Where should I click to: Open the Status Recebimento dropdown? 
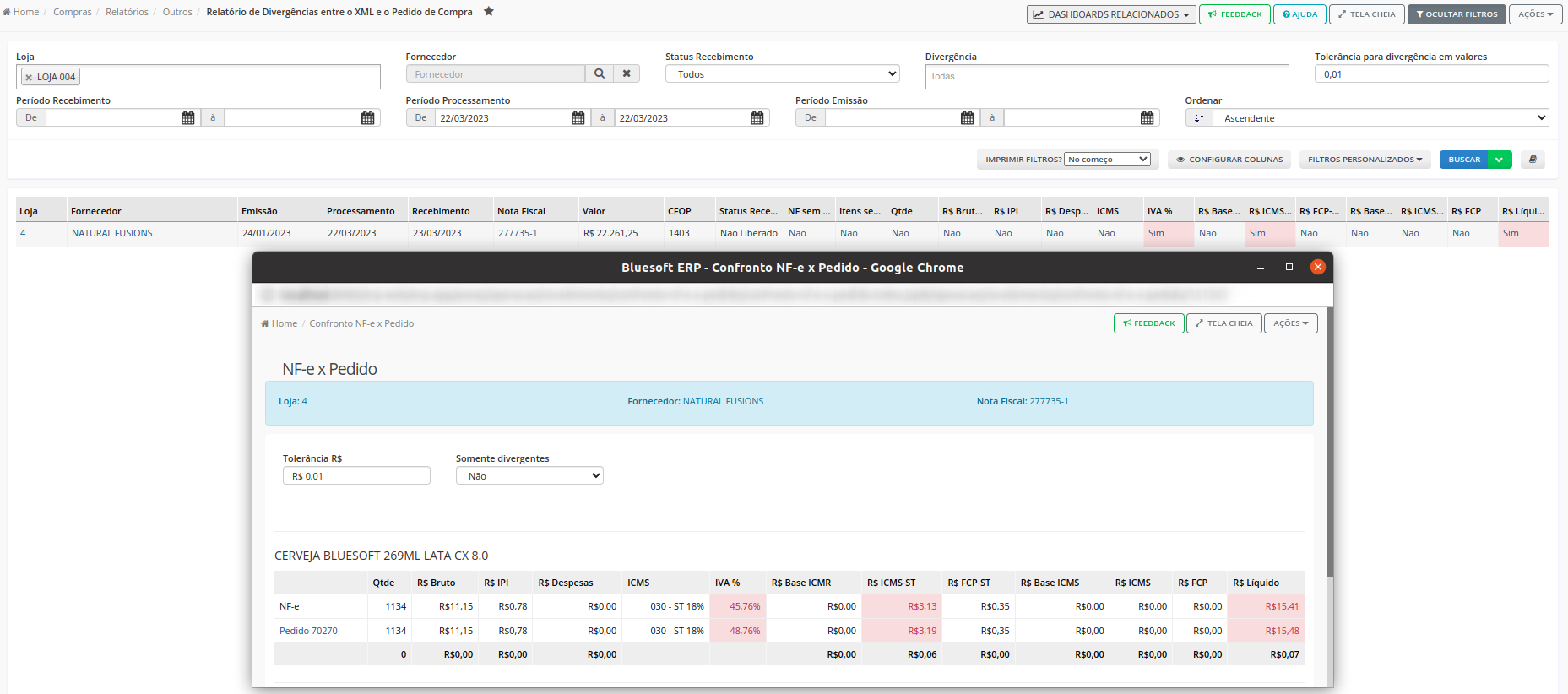(x=782, y=74)
